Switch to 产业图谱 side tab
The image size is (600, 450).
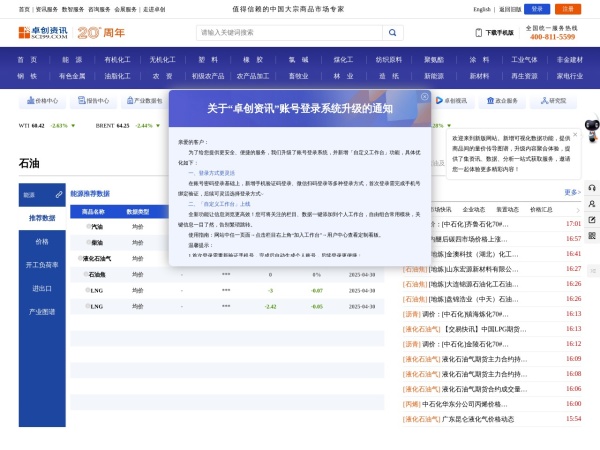42,312
